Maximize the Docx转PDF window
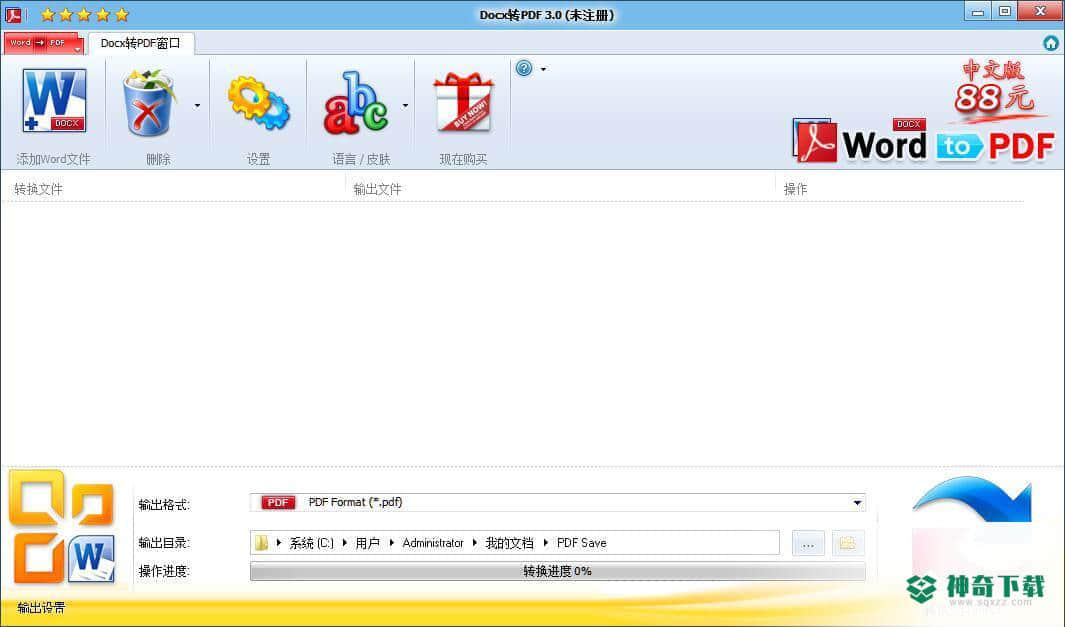The width and height of the screenshot is (1065, 627). [x=1005, y=12]
